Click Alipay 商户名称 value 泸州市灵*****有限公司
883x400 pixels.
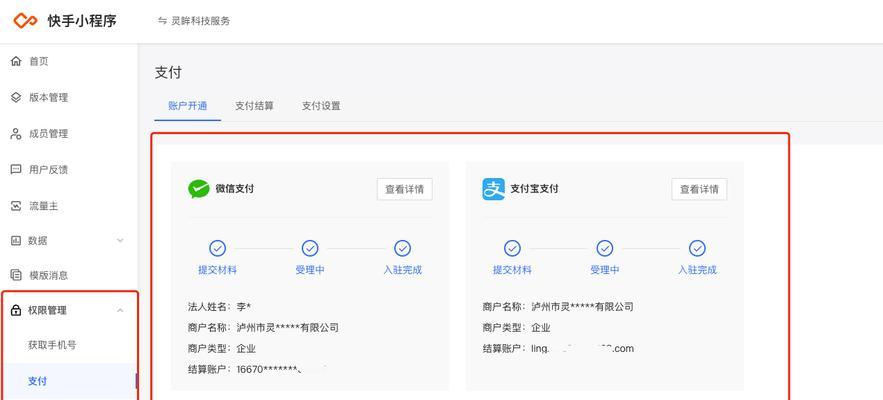pos(582,306)
